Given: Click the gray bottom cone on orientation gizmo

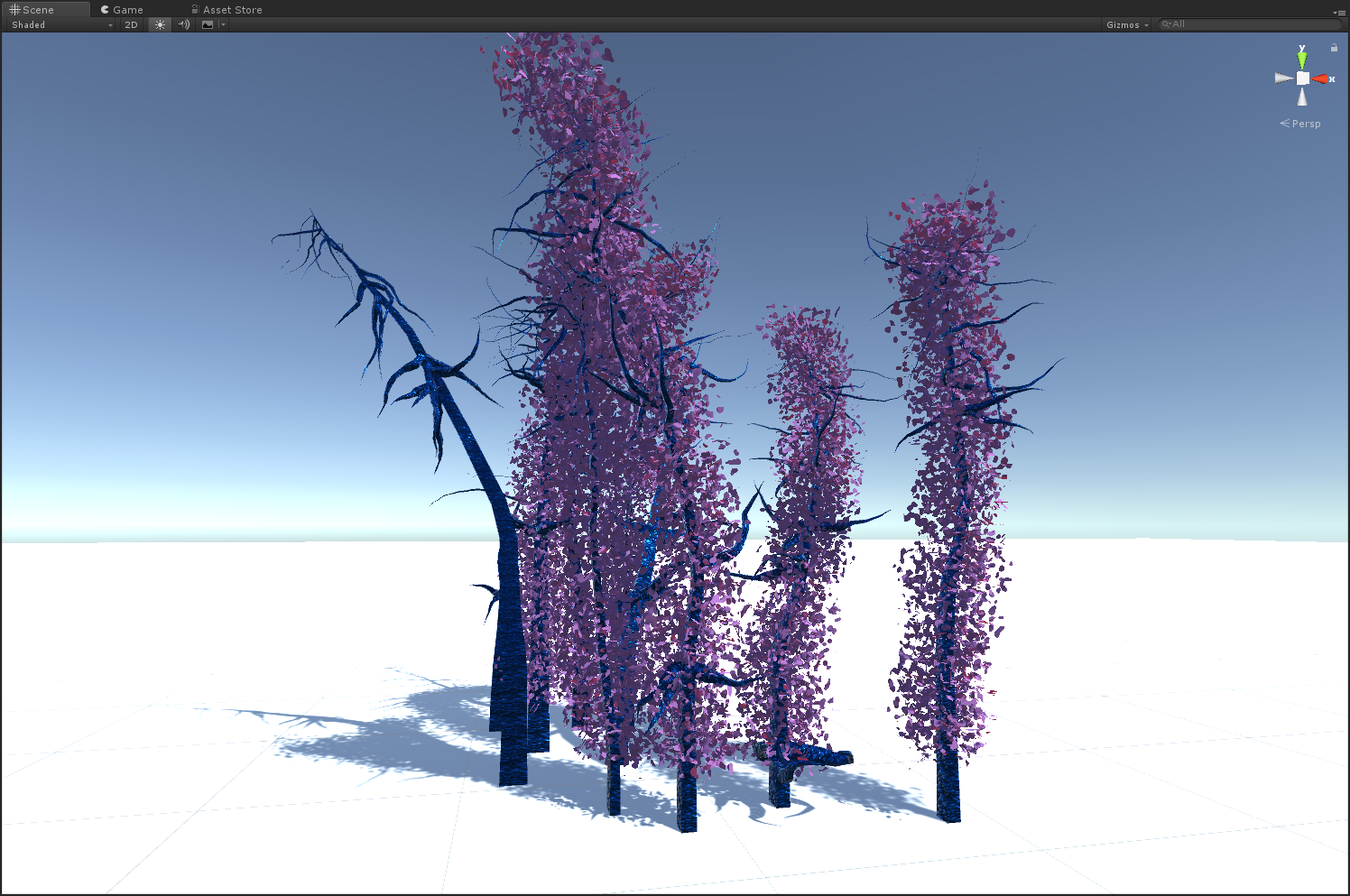Looking at the screenshot, I should 1302,97.
